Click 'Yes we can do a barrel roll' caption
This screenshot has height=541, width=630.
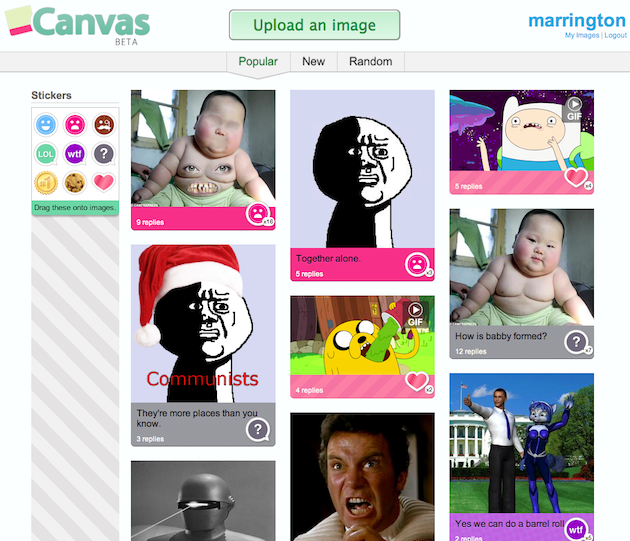(x=509, y=524)
